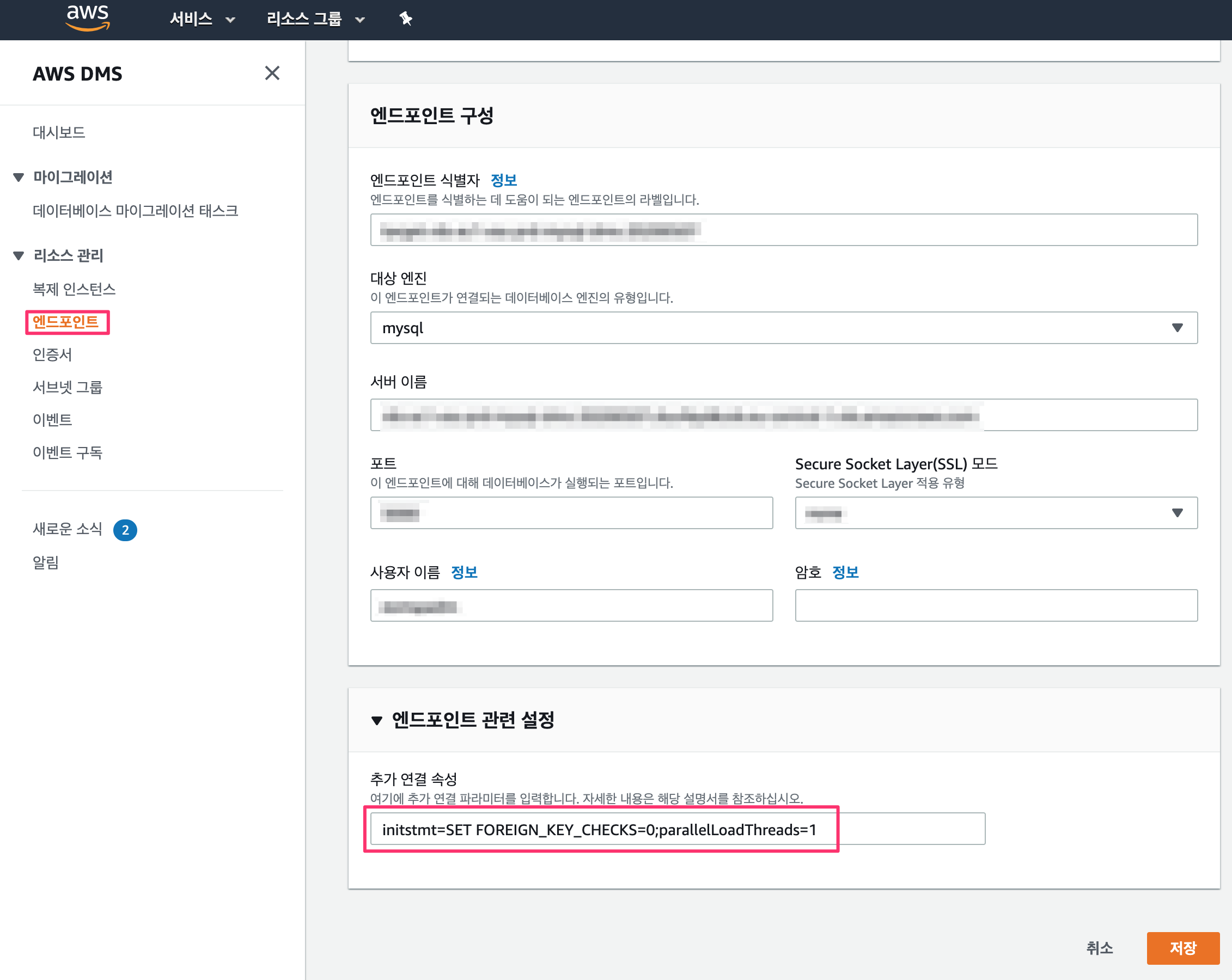Image resolution: width=1232 pixels, height=980 pixels.
Task: Go to 데이터베이스 마이그레이션 태스크
Action: (x=136, y=211)
